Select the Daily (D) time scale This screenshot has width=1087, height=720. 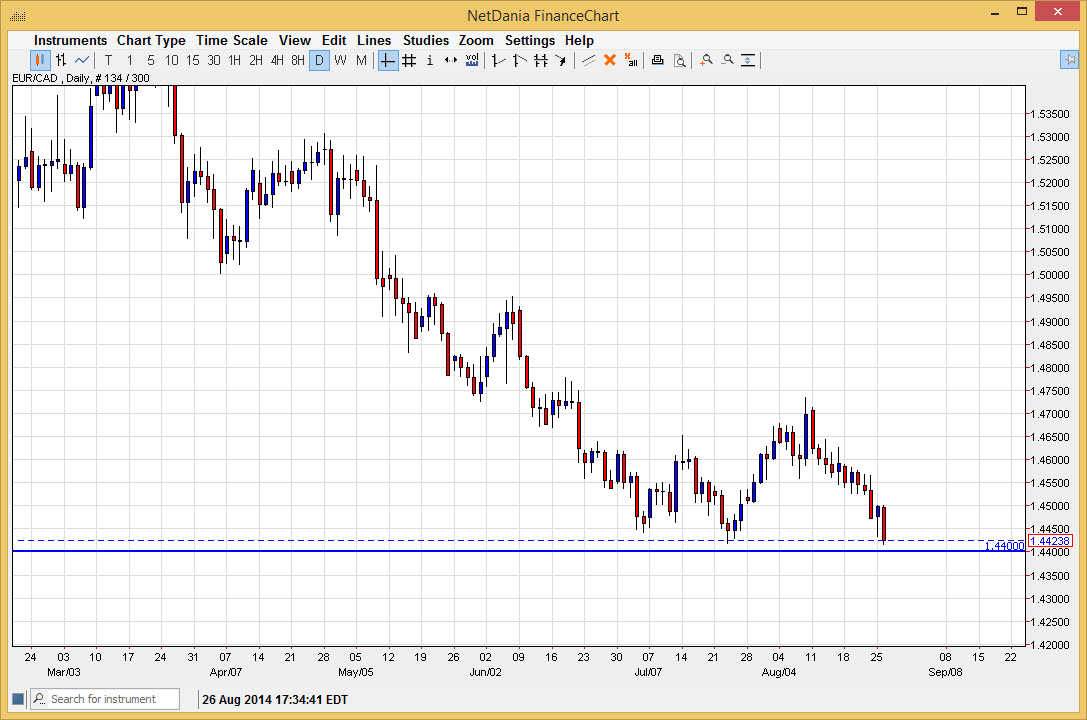(319, 60)
